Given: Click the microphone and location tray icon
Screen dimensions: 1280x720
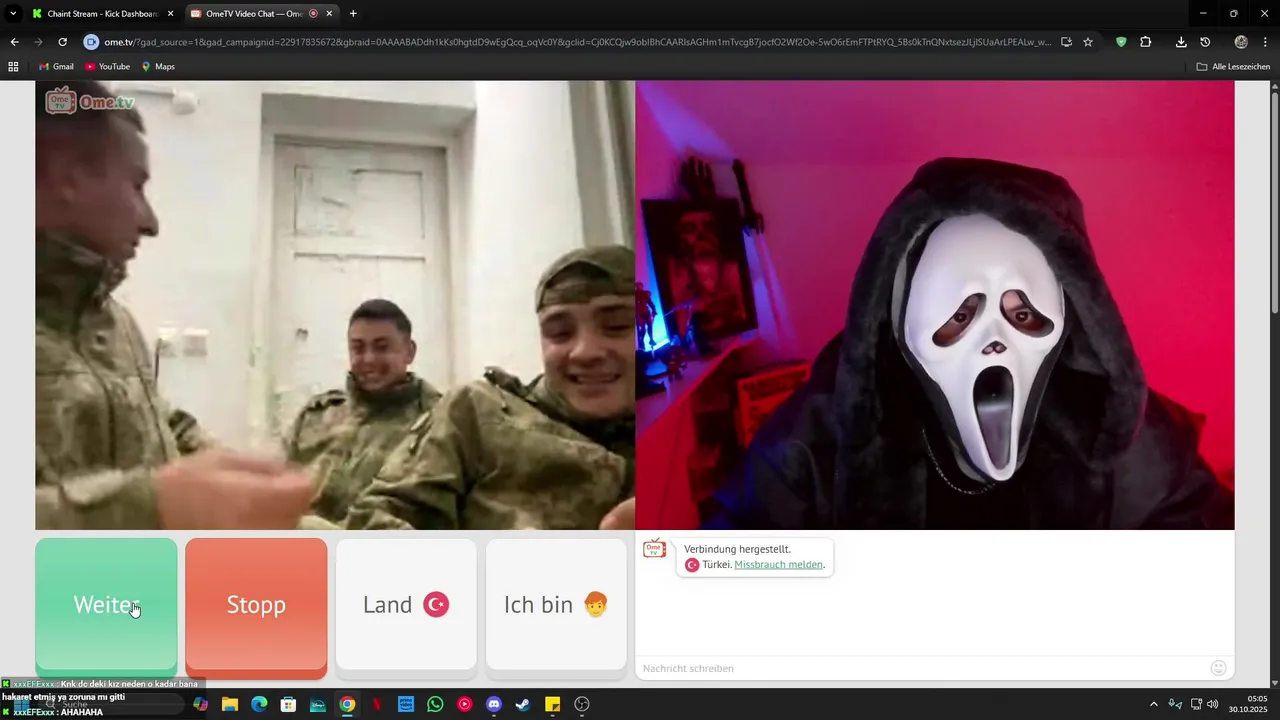Looking at the screenshot, I should coord(1175,704).
